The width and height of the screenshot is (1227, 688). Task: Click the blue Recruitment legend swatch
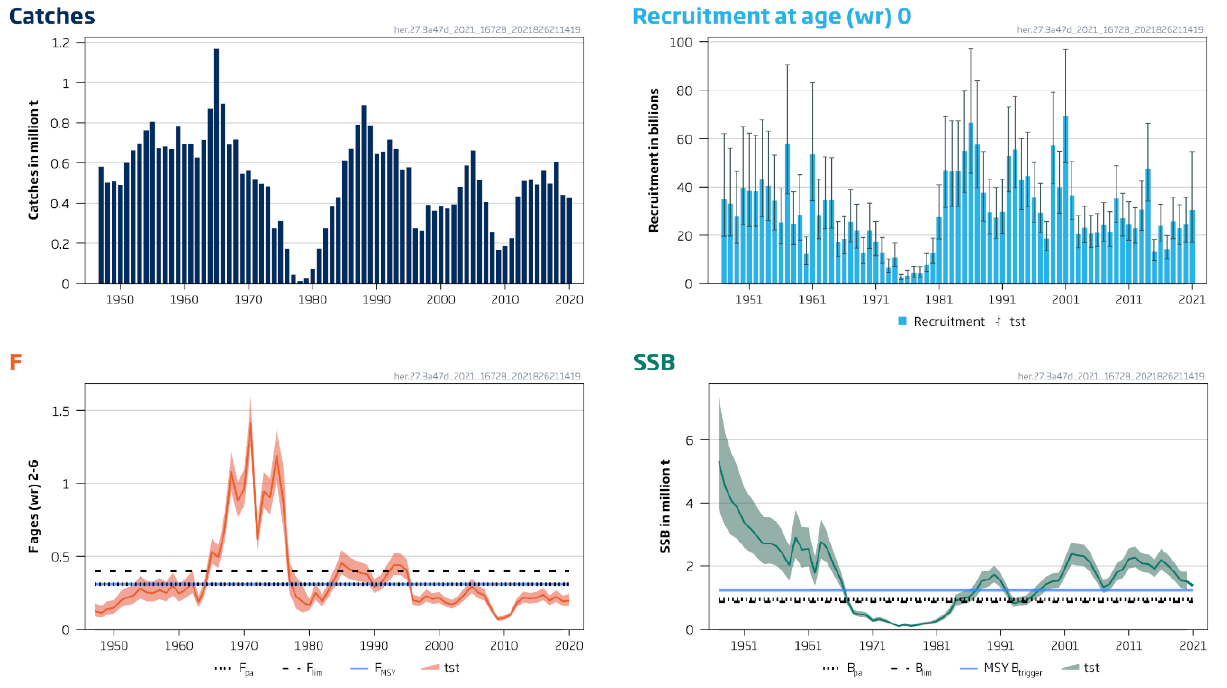click(x=902, y=322)
